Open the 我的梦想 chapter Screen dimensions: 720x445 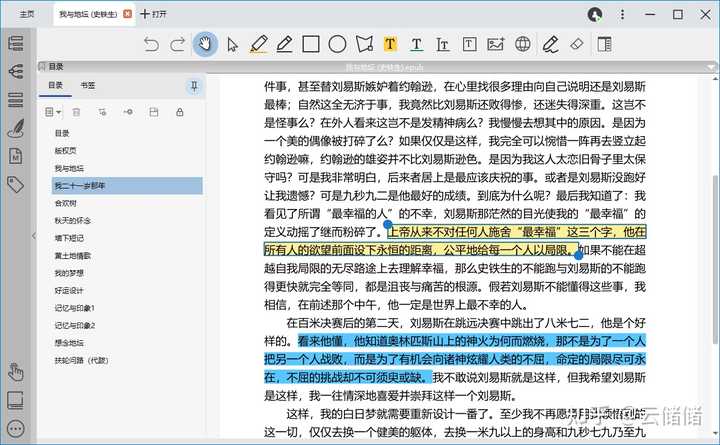point(69,273)
